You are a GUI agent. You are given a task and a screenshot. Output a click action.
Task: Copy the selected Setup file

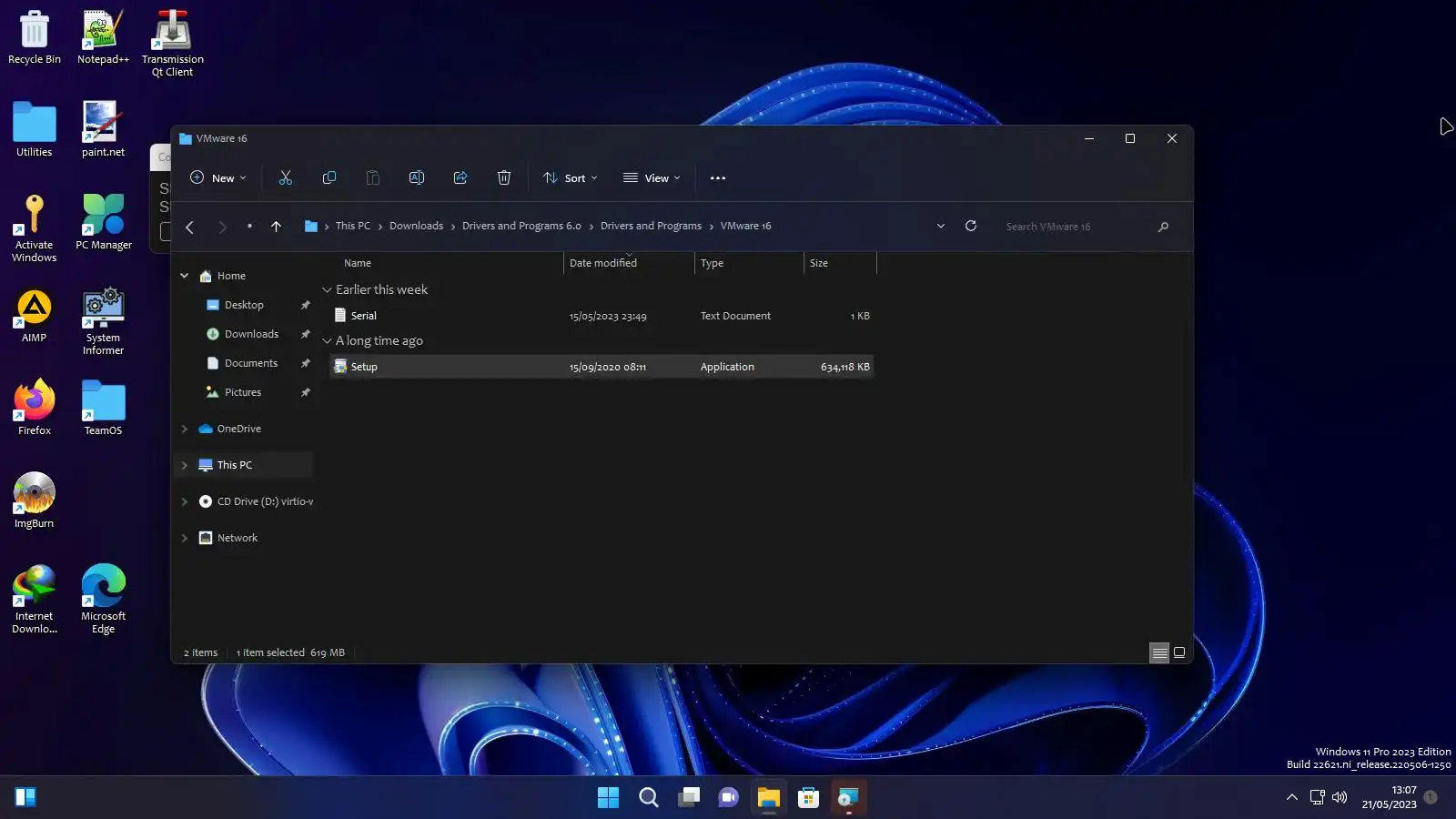tap(329, 178)
